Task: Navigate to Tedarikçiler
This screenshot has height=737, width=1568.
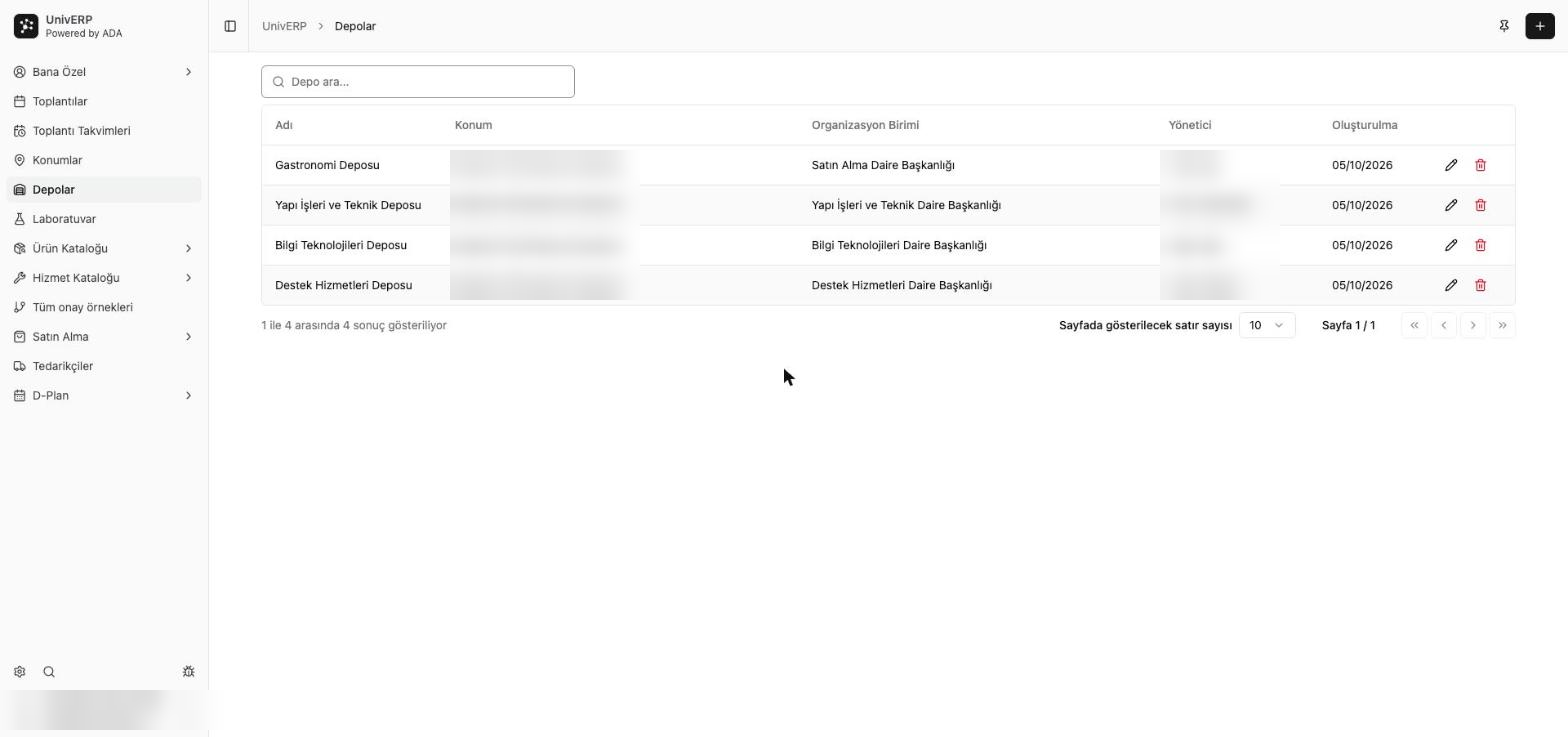Action: point(104,366)
